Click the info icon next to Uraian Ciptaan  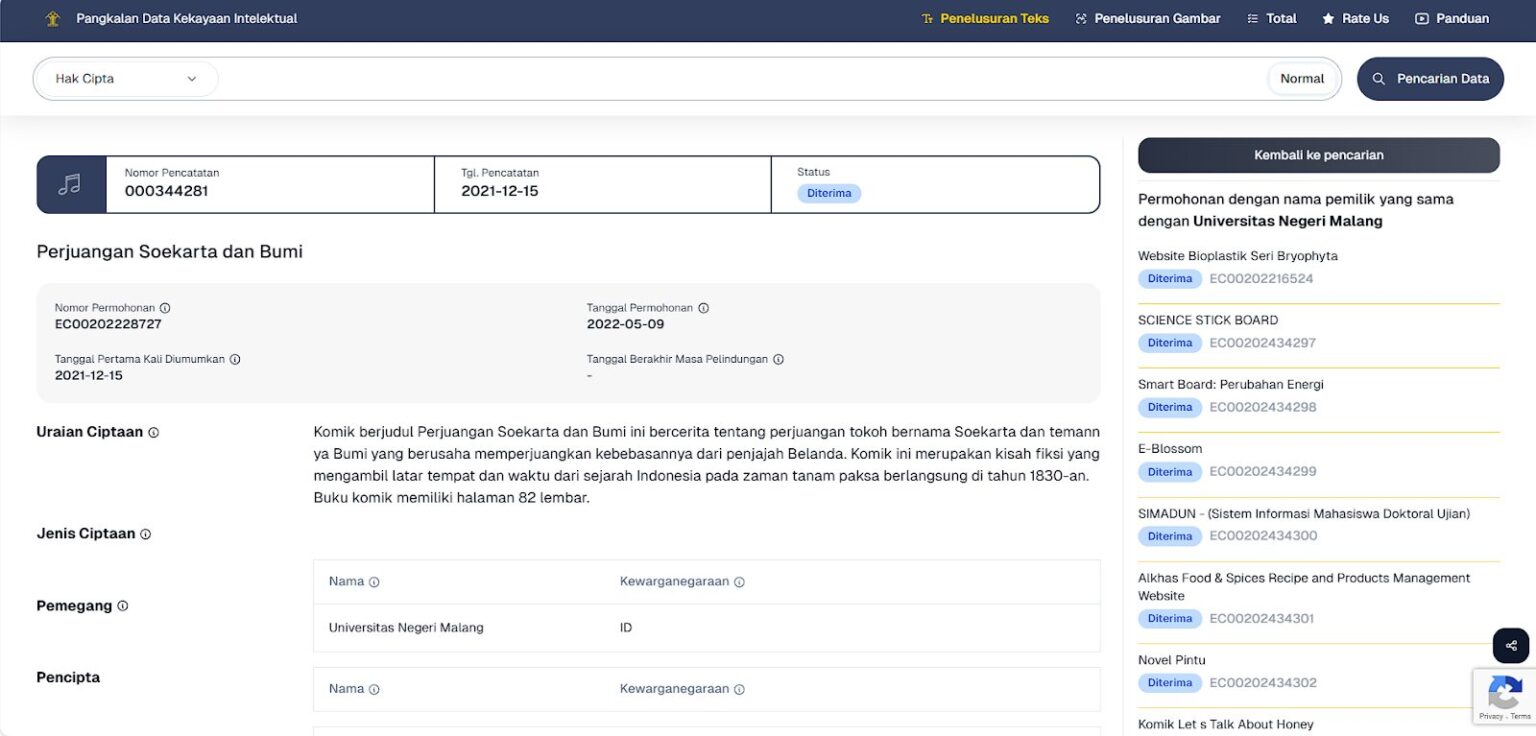pyautogui.click(x=152, y=432)
